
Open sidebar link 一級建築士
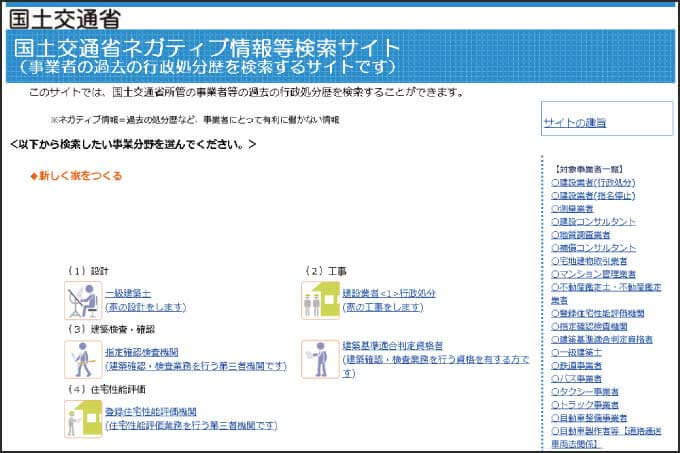pos(576,352)
